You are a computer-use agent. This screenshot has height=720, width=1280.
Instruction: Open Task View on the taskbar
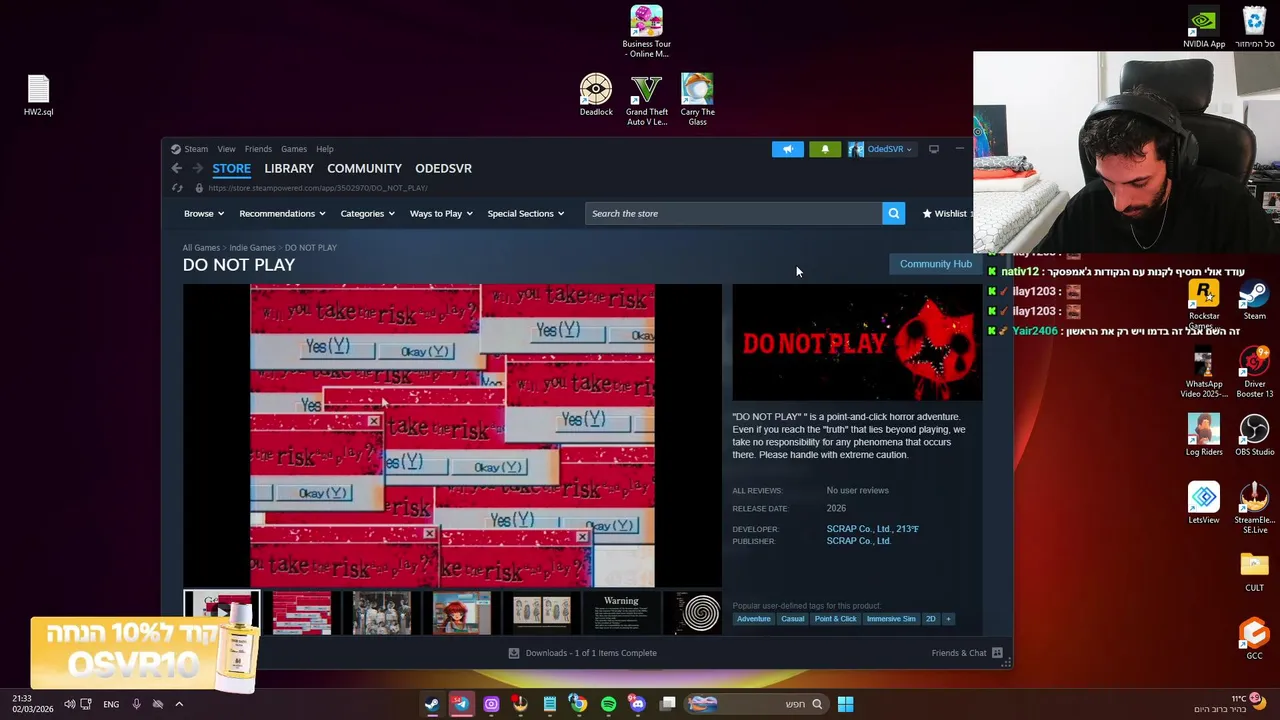point(667,704)
